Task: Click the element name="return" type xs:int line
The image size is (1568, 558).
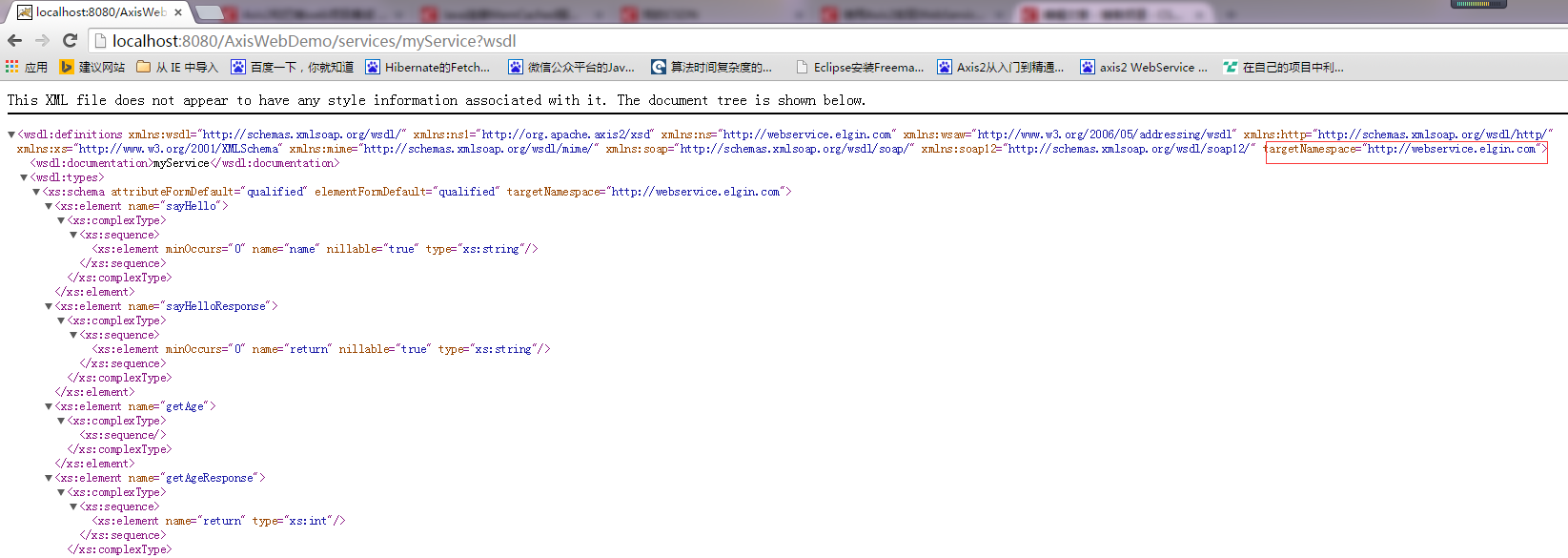Action: [219, 521]
